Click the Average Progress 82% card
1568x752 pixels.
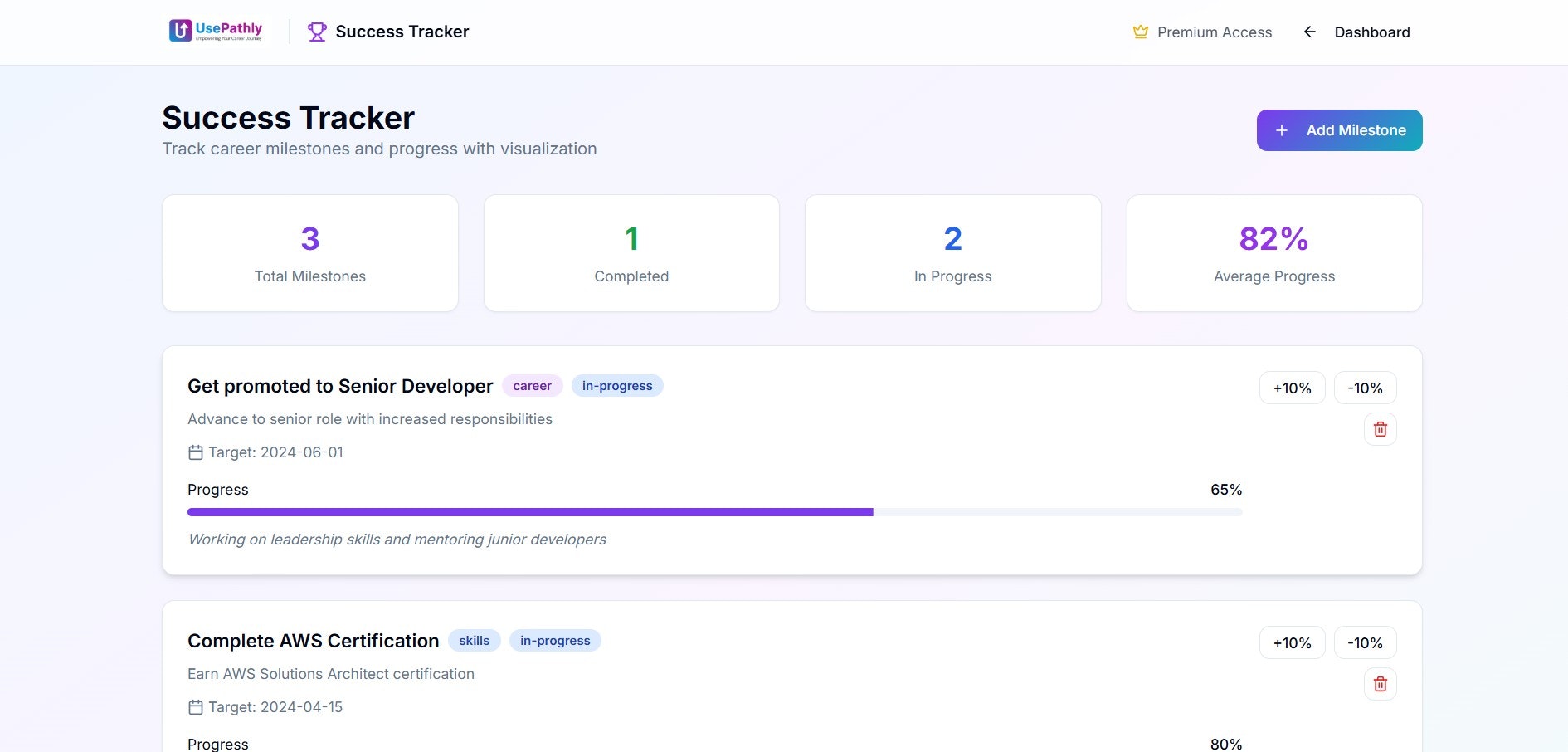click(1274, 253)
